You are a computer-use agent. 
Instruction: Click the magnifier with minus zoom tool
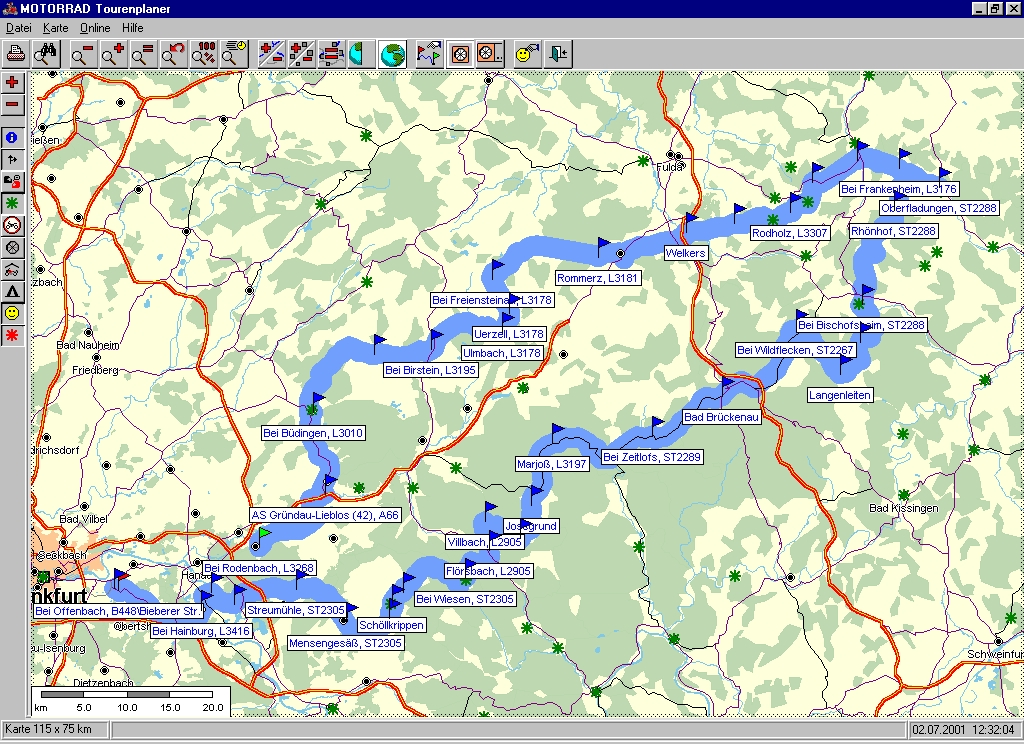pos(83,54)
